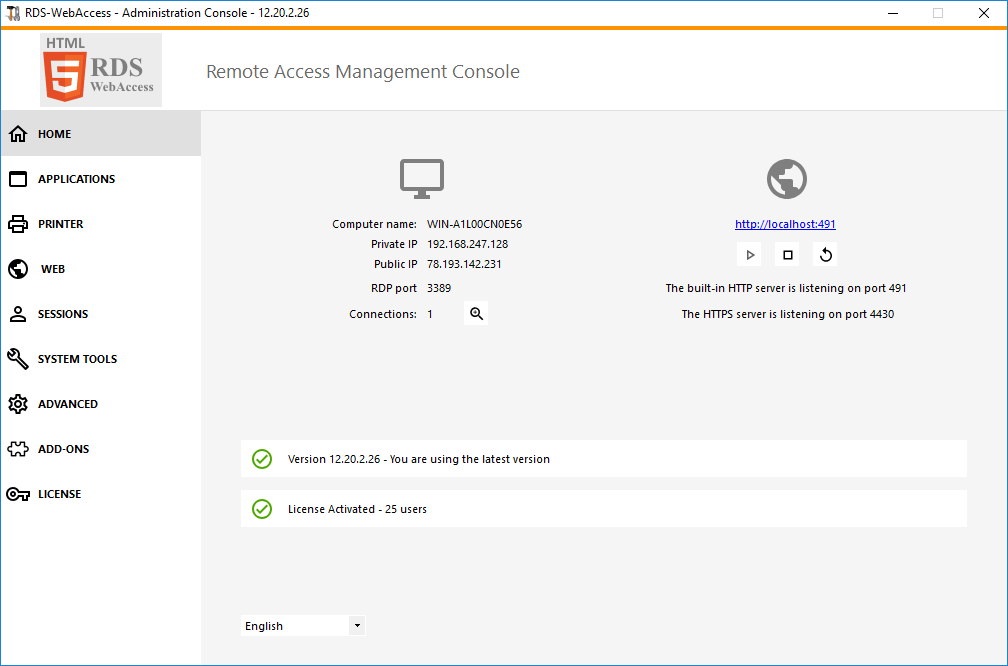Click Remote Access Management Console heading

pos(363,71)
